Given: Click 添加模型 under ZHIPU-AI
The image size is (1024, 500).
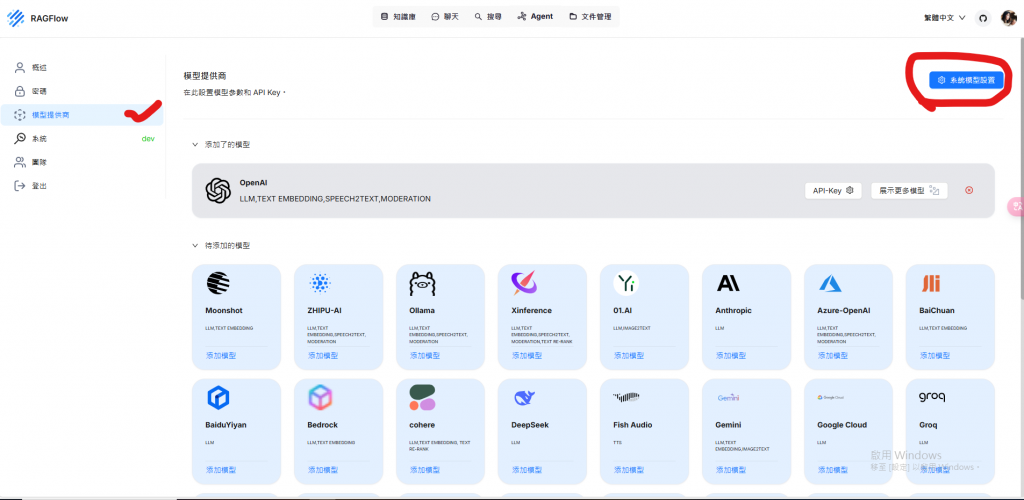Looking at the screenshot, I should 323,356.
